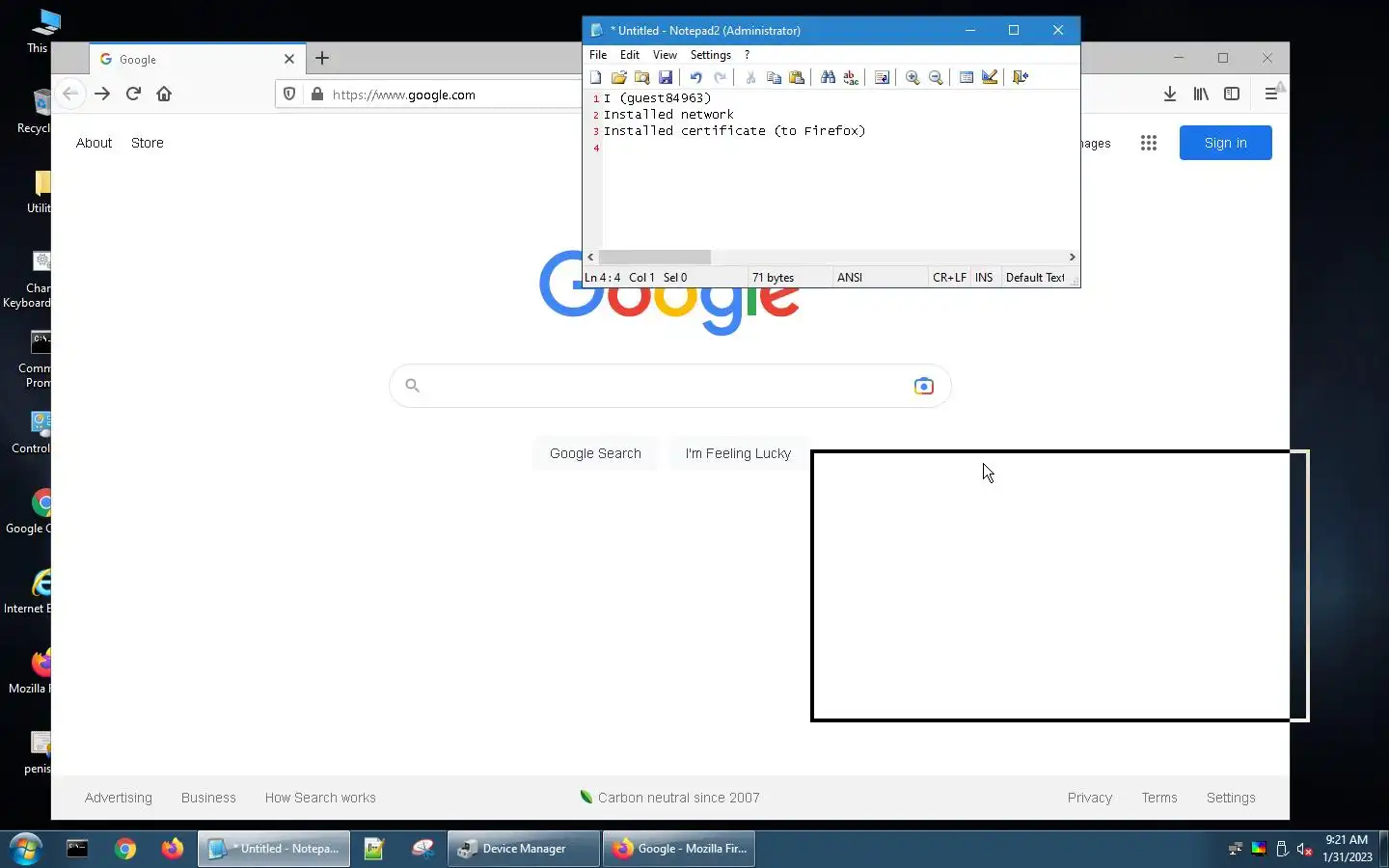The width and height of the screenshot is (1389, 868).
Task: Open the Settings menu in Notepad2
Action: pos(711,55)
